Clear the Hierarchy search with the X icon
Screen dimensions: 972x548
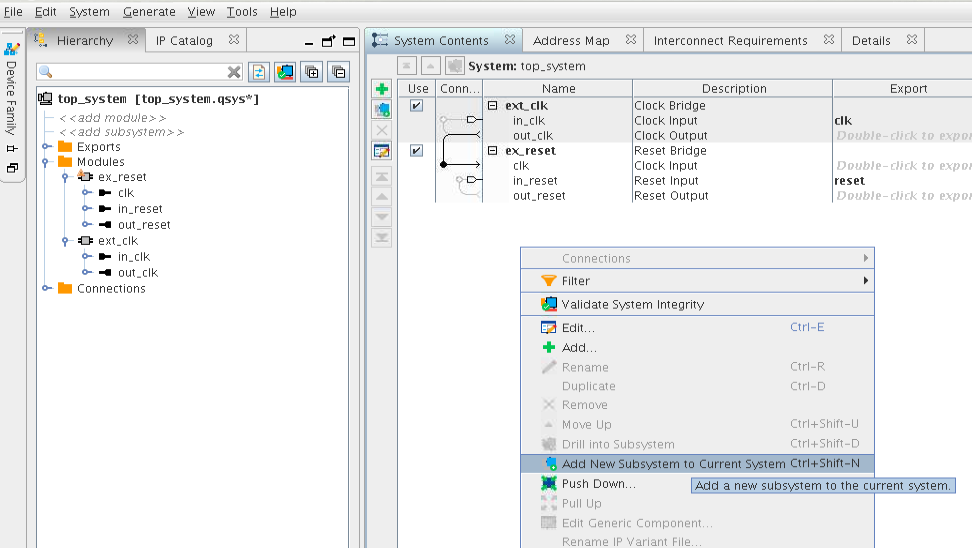tap(234, 72)
